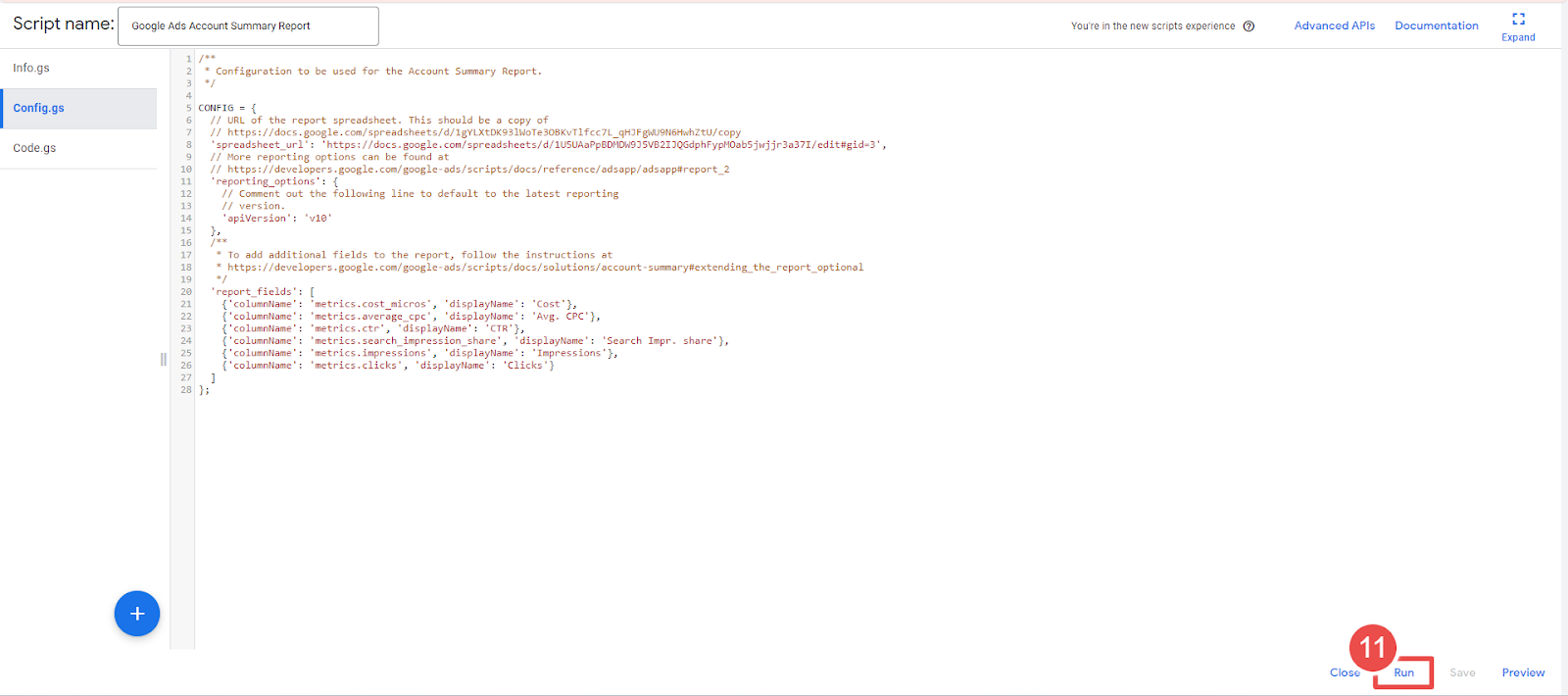Click the metrics.average_cpc line

click(411, 316)
